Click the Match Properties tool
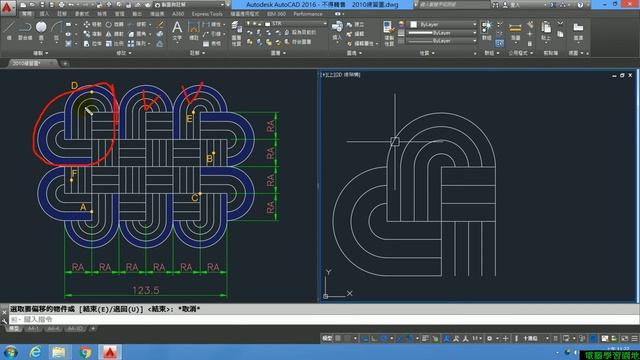The width and height of the screenshot is (640, 360). (388, 33)
